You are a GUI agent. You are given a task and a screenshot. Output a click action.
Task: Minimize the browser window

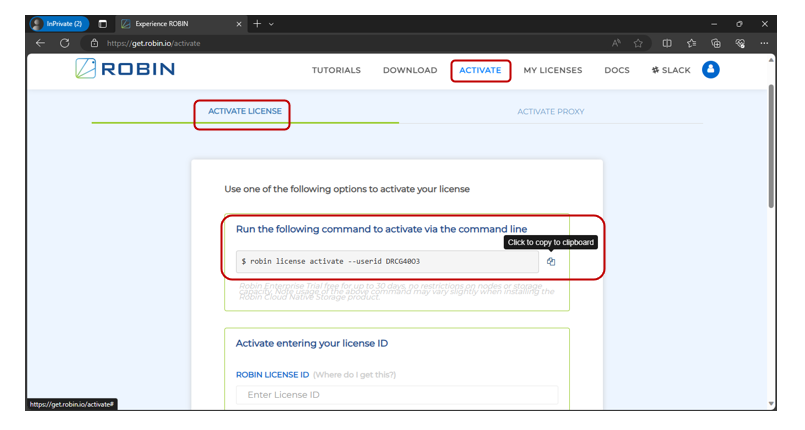pos(714,24)
